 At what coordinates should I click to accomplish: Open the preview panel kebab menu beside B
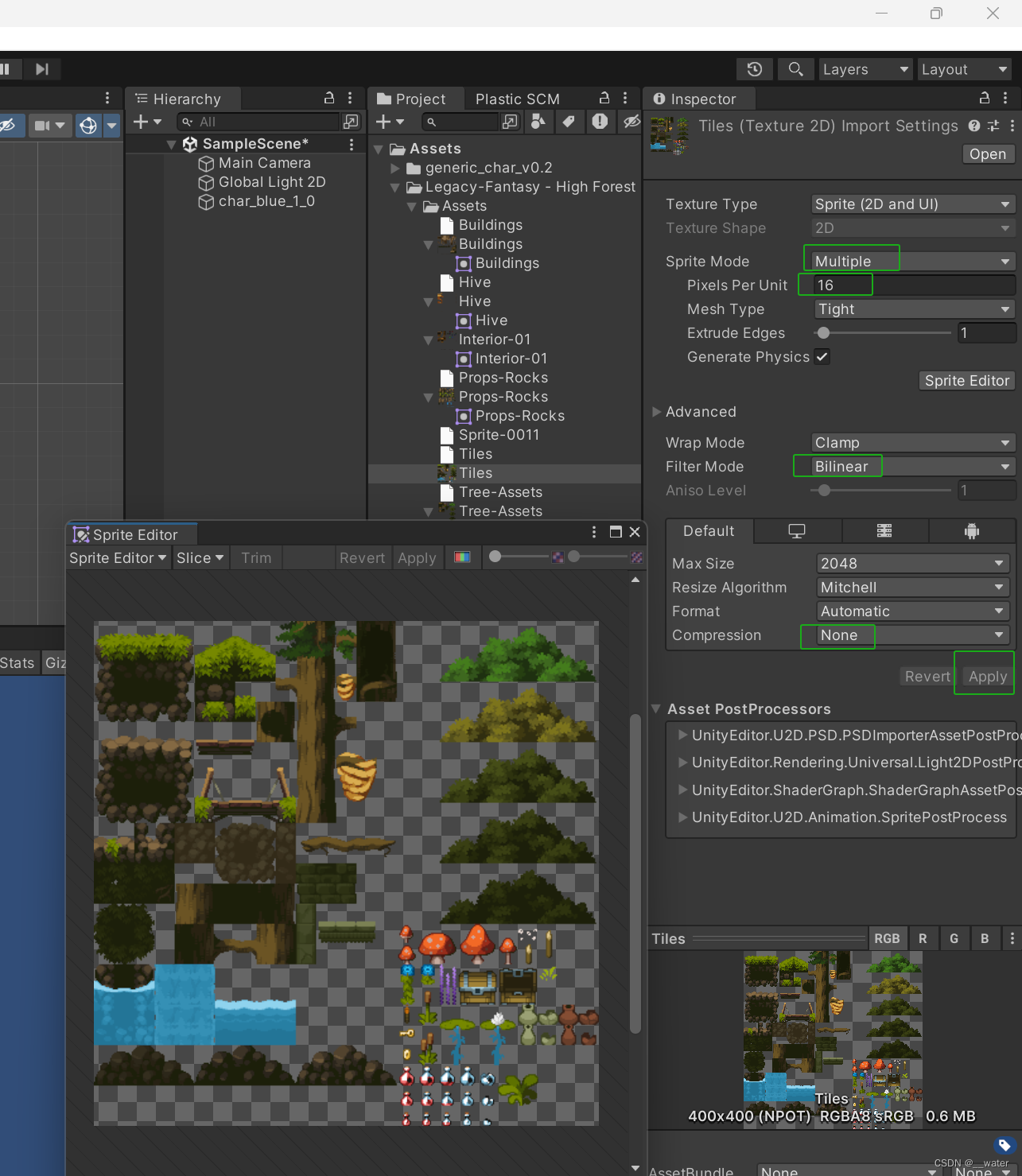tap(1012, 939)
